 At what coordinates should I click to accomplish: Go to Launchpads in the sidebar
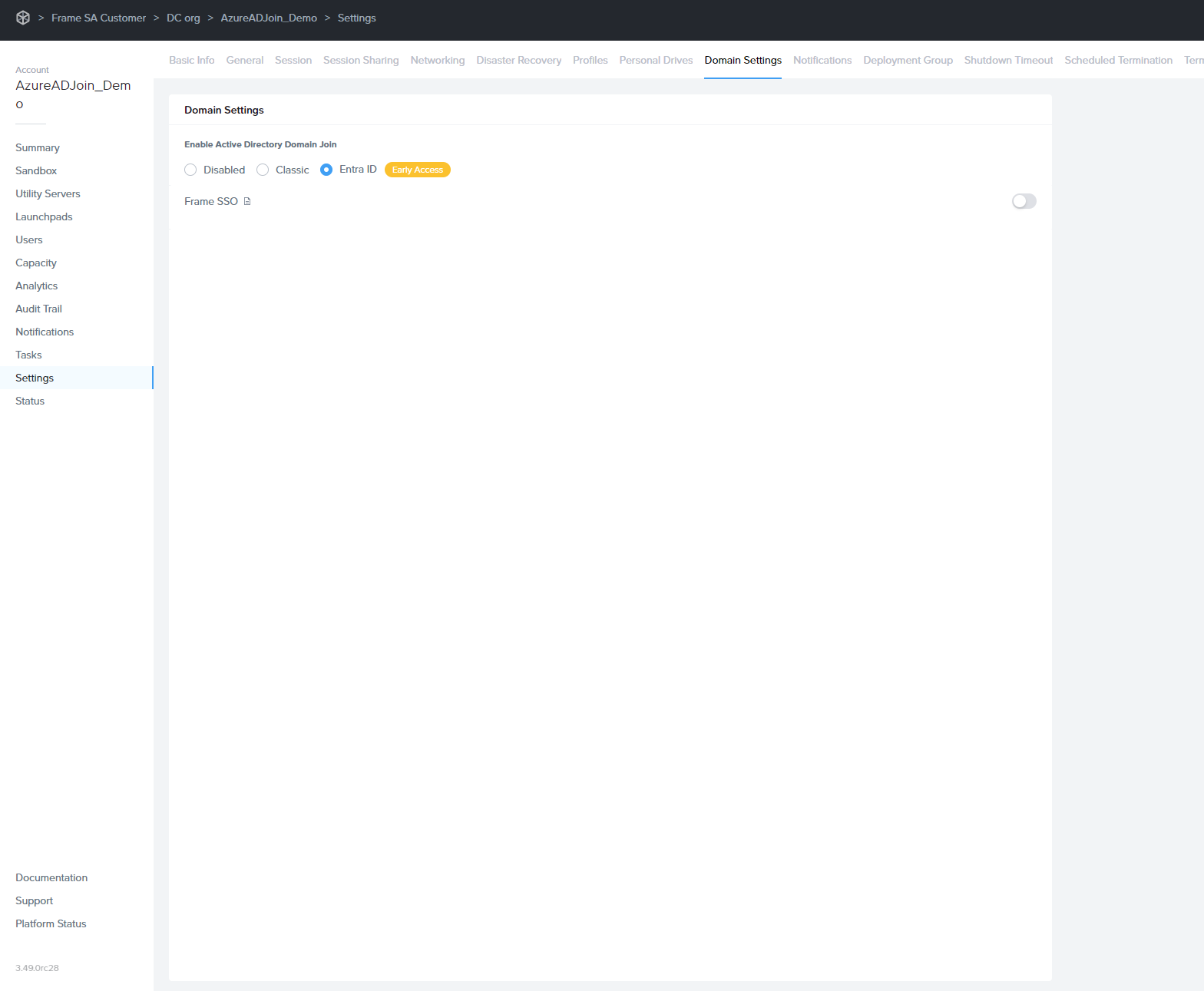pos(44,216)
